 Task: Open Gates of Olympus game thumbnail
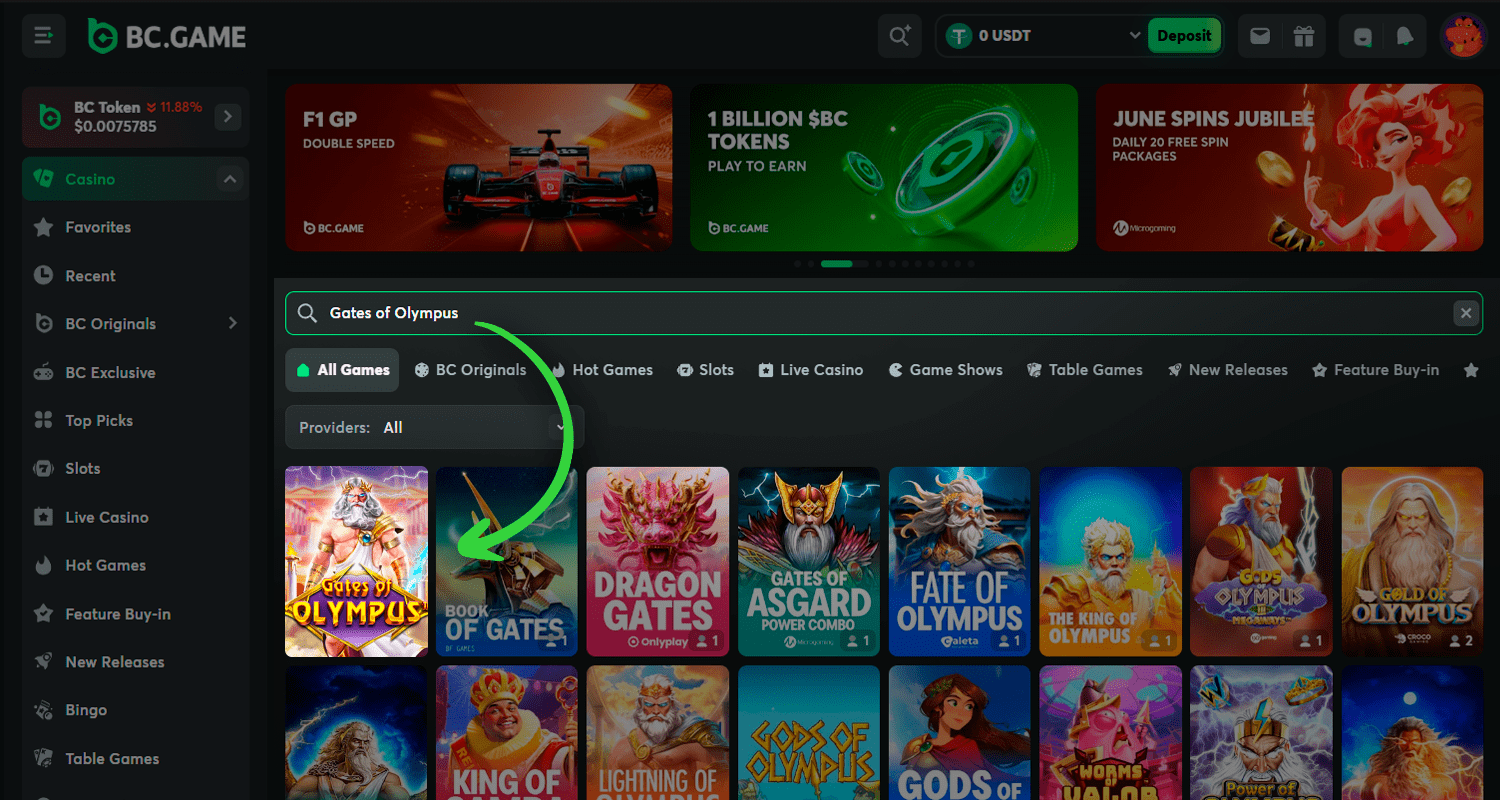tap(356, 562)
